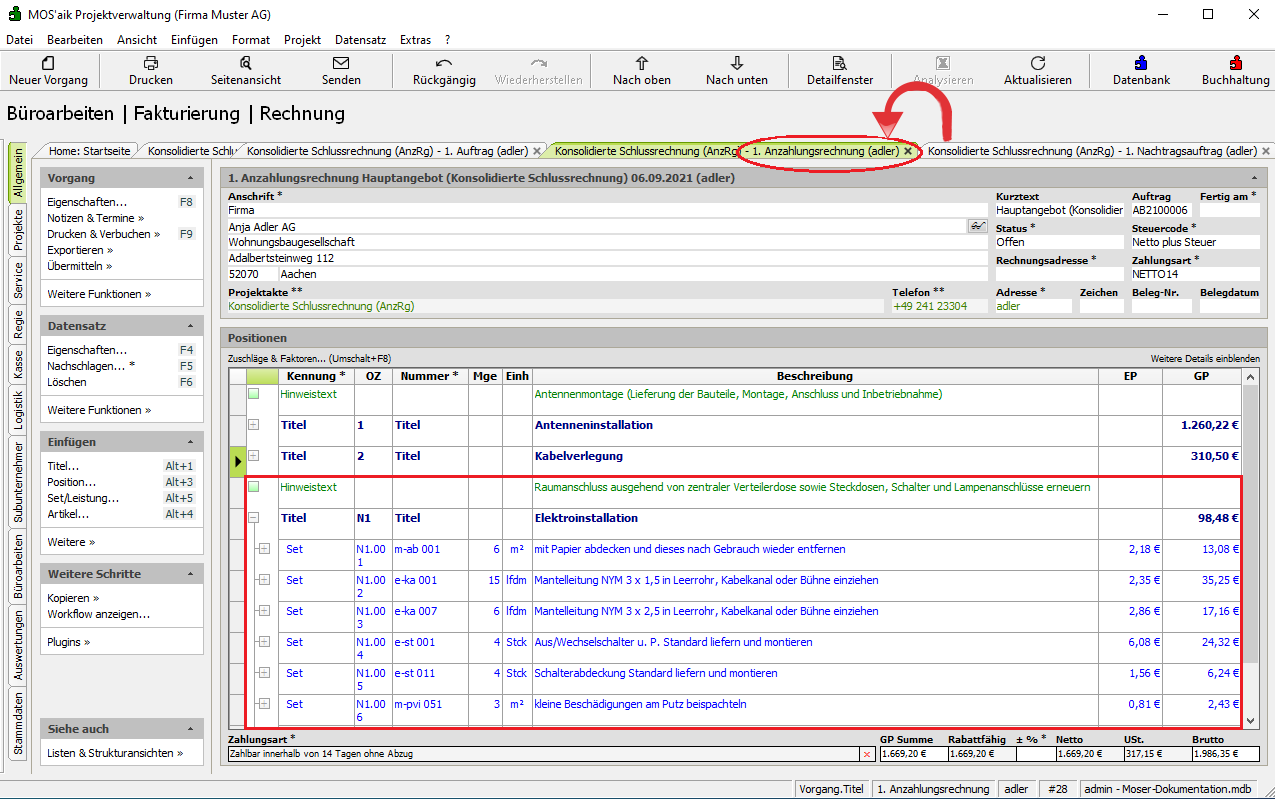
Task: Collapse the Elektroinstallation title row
Action: tap(254, 518)
